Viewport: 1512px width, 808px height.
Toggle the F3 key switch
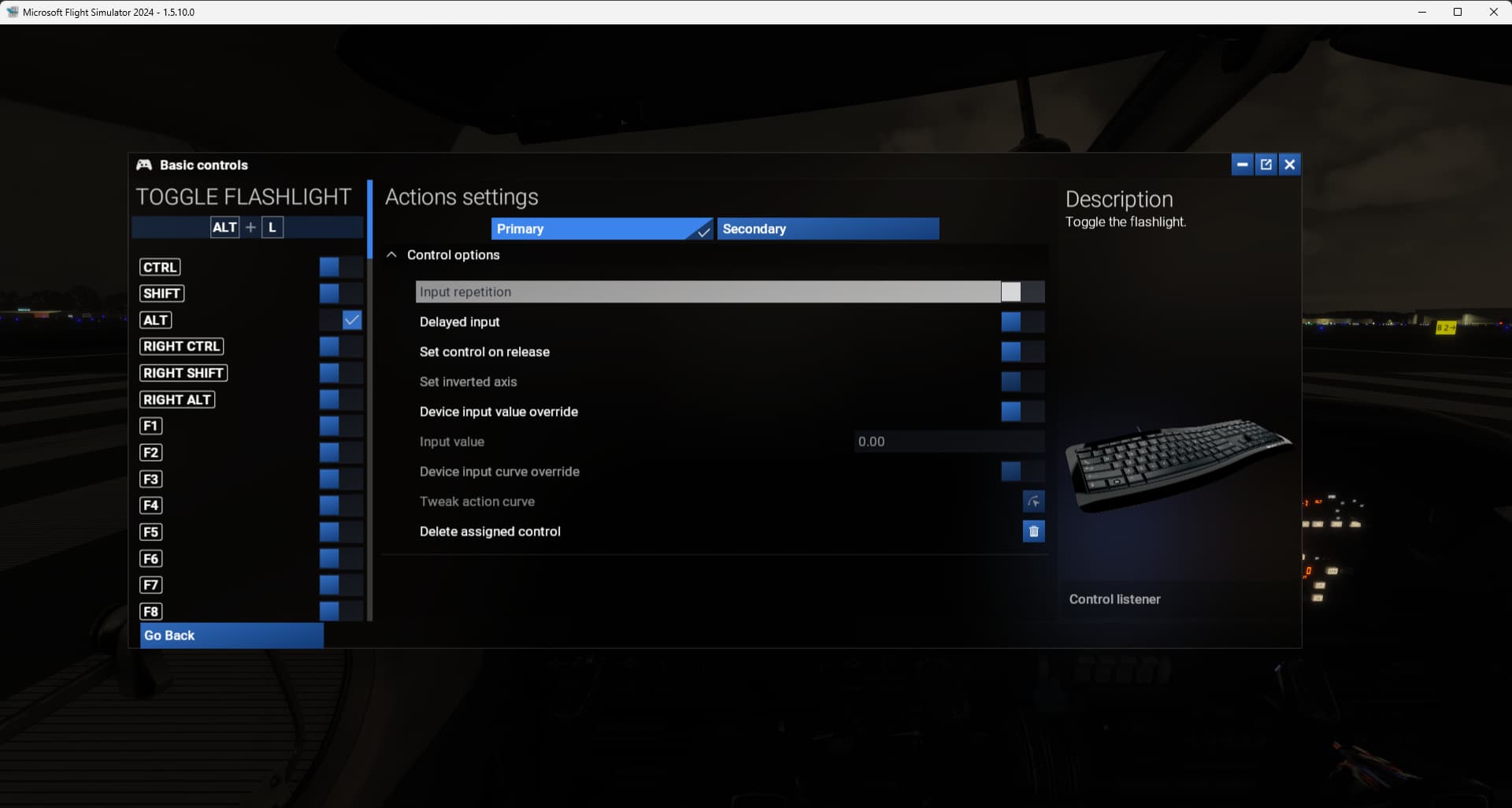tap(341, 479)
